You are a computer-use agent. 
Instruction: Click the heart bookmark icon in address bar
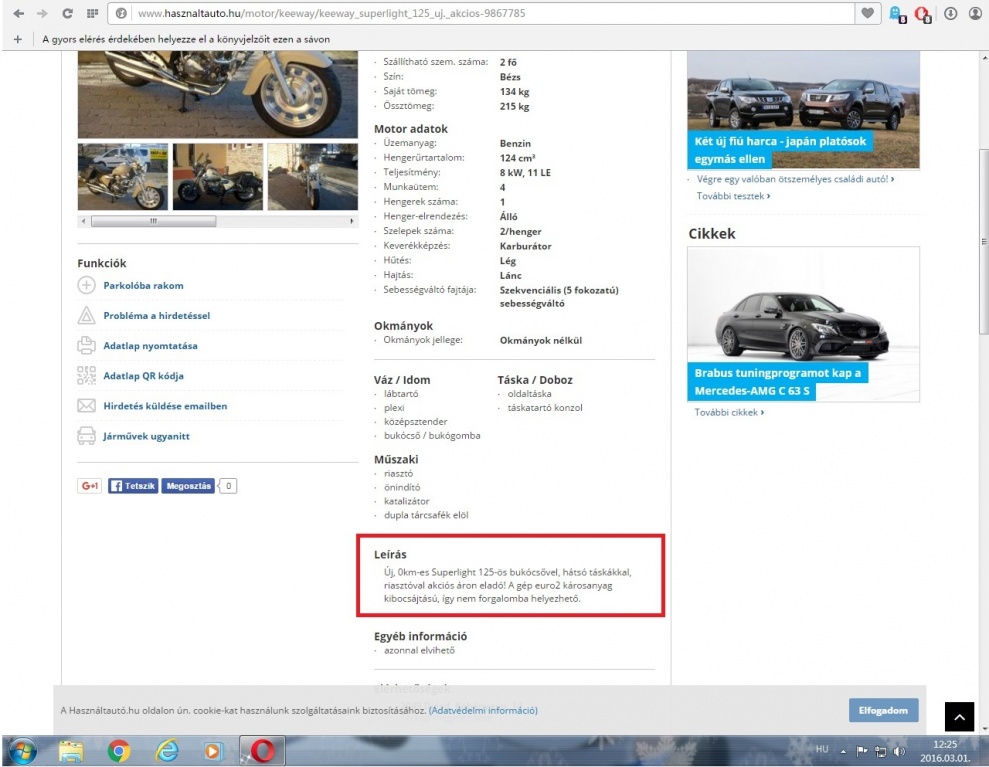tap(869, 15)
